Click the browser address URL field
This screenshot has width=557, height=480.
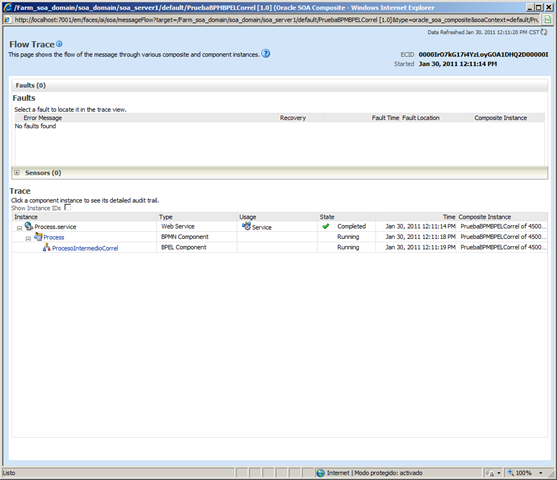click(276, 20)
